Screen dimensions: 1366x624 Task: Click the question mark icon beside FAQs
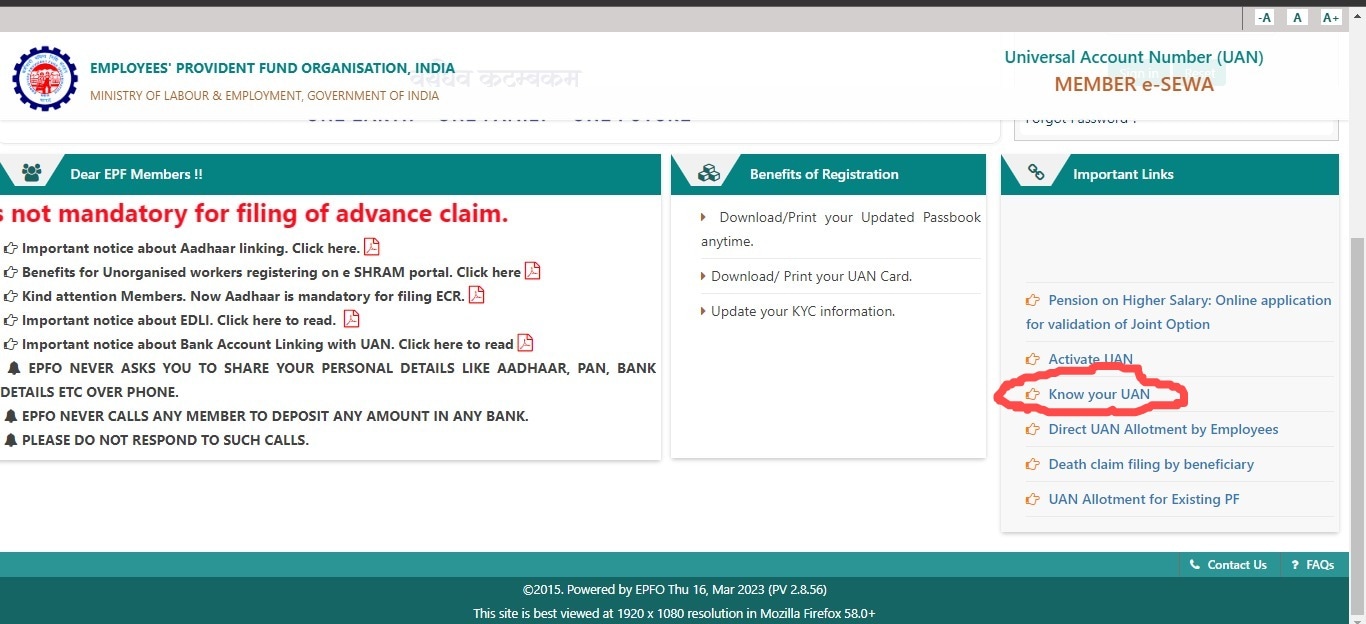tap(1295, 565)
